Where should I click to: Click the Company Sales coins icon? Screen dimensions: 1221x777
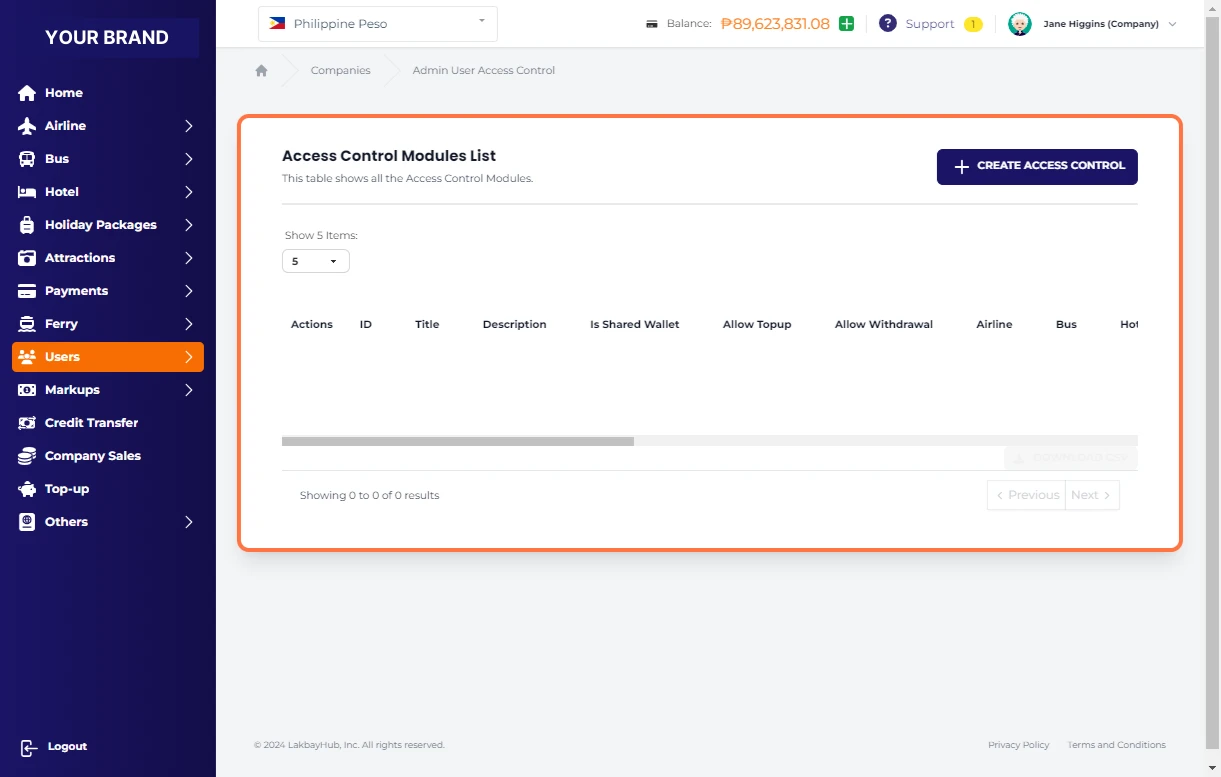pos(27,456)
